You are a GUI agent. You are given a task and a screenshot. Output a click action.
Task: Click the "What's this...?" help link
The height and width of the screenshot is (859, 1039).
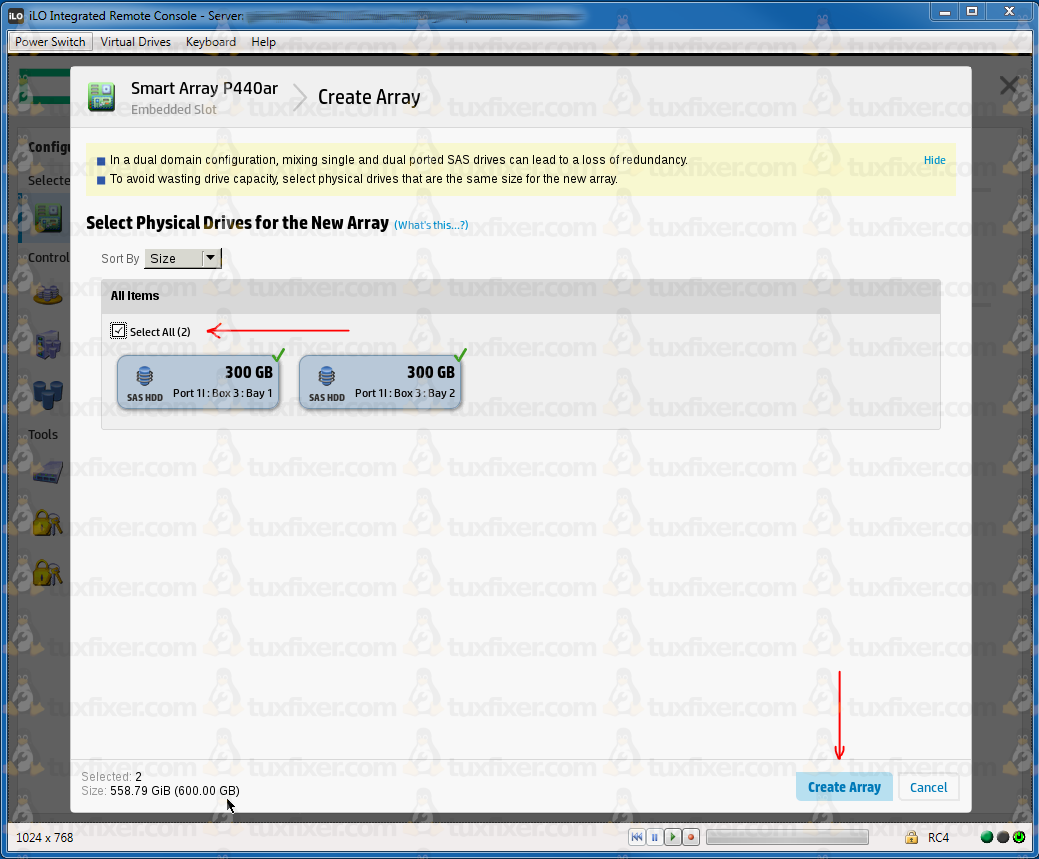(x=431, y=225)
